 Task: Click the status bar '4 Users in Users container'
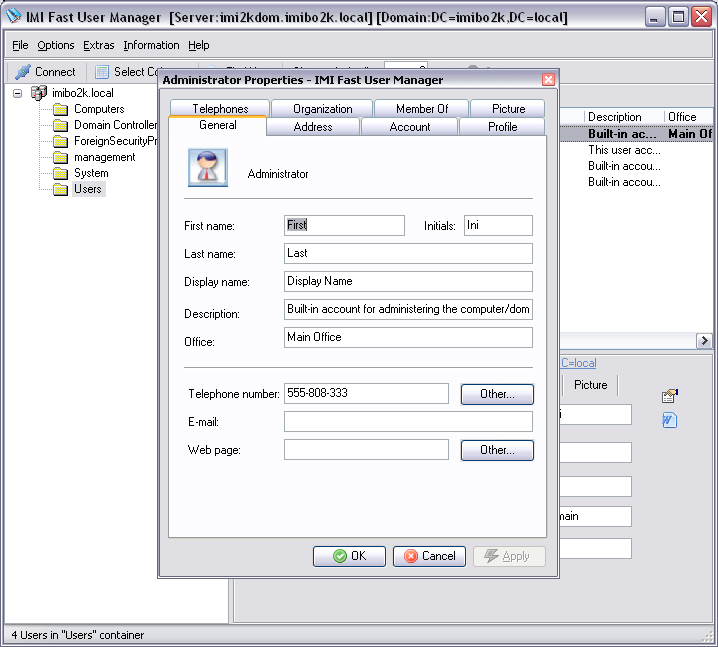(x=77, y=635)
